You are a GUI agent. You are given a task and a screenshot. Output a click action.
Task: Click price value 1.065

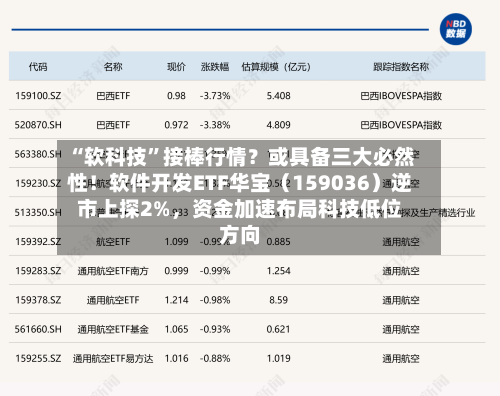(x=176, y=329)
